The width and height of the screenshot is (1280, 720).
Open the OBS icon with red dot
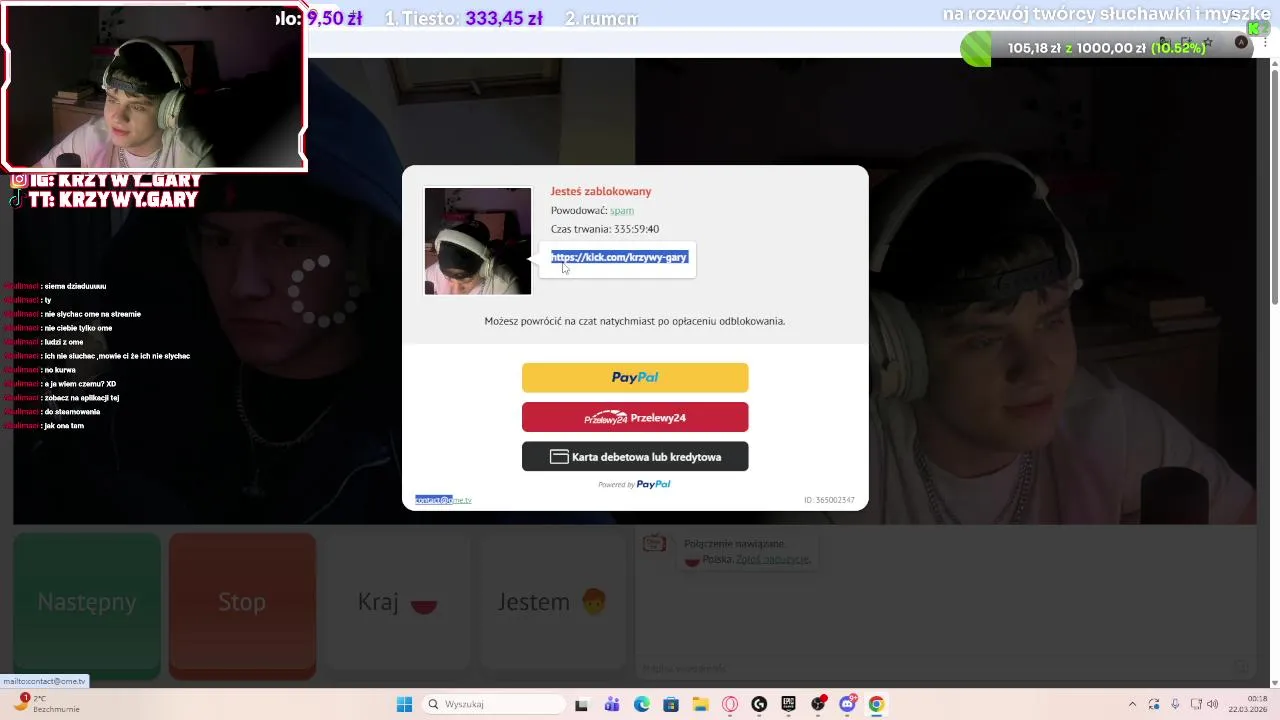(x=818, y=704)
